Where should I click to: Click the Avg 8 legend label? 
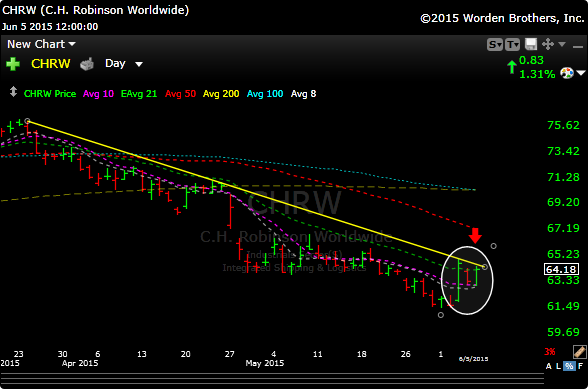303,94
